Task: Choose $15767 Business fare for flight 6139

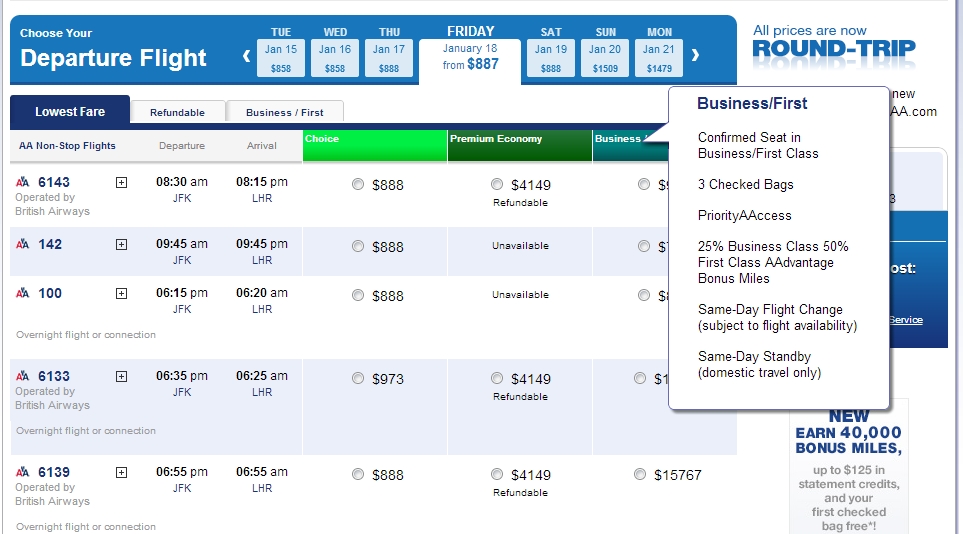Action: (640, 474)
